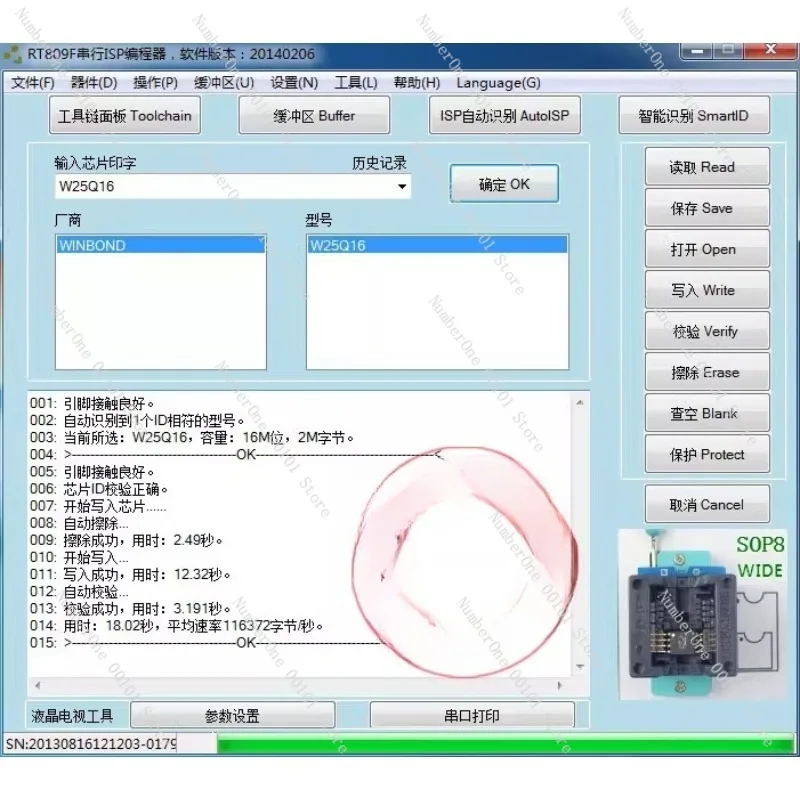Screen dimensions: 800x800
Task: Click the application icon in the title bar
Action: (x=12, y=54)
